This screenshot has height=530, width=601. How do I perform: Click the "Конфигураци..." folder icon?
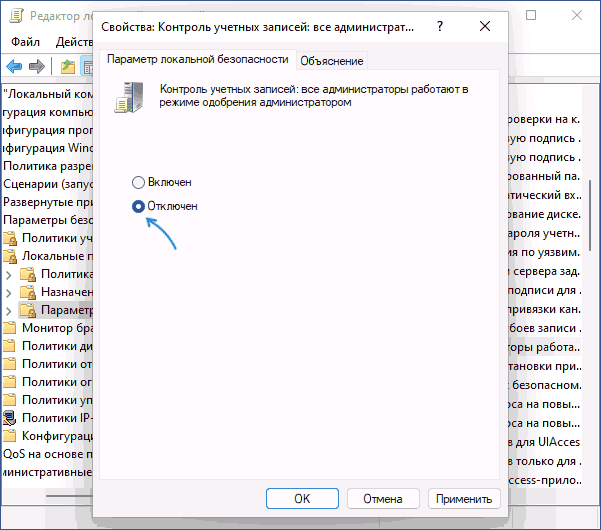coord(10,436)
